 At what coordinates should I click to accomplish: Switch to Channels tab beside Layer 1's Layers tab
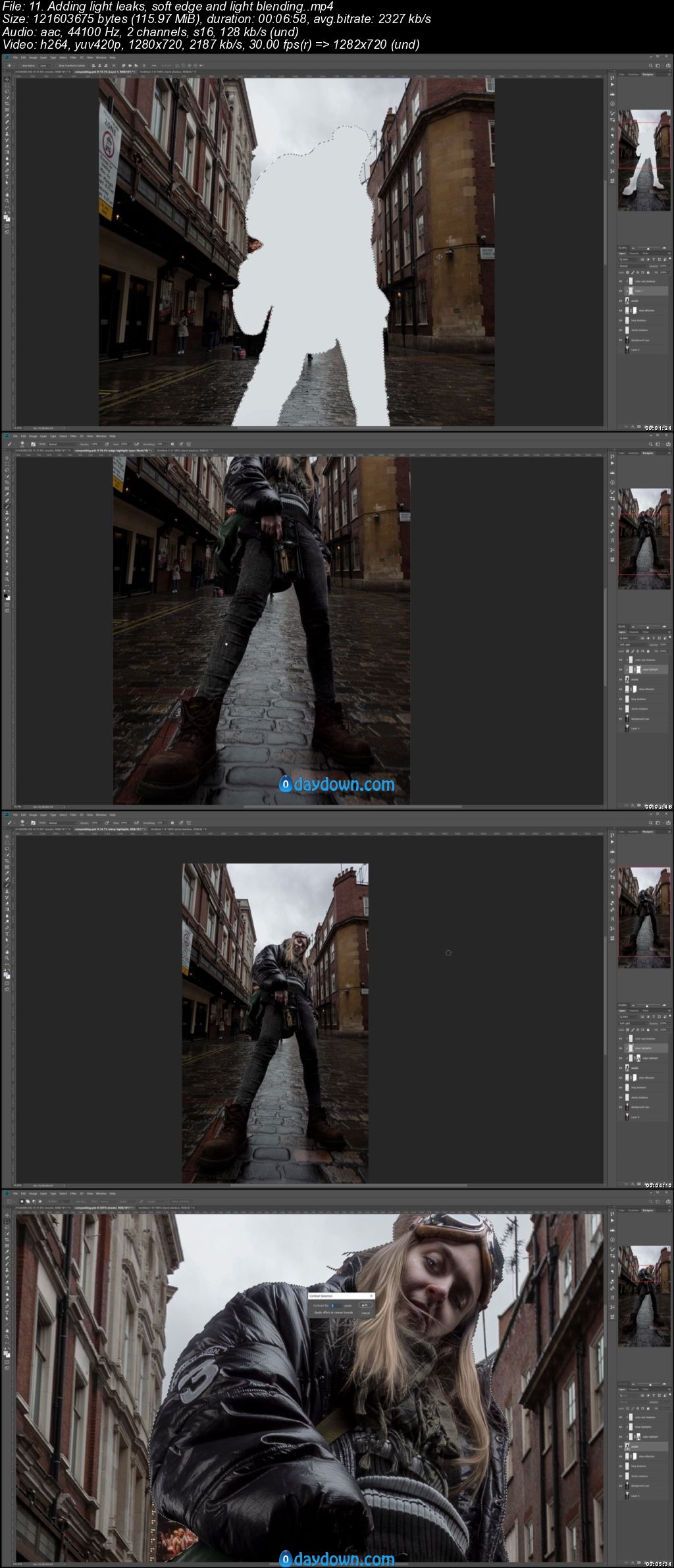634,253
